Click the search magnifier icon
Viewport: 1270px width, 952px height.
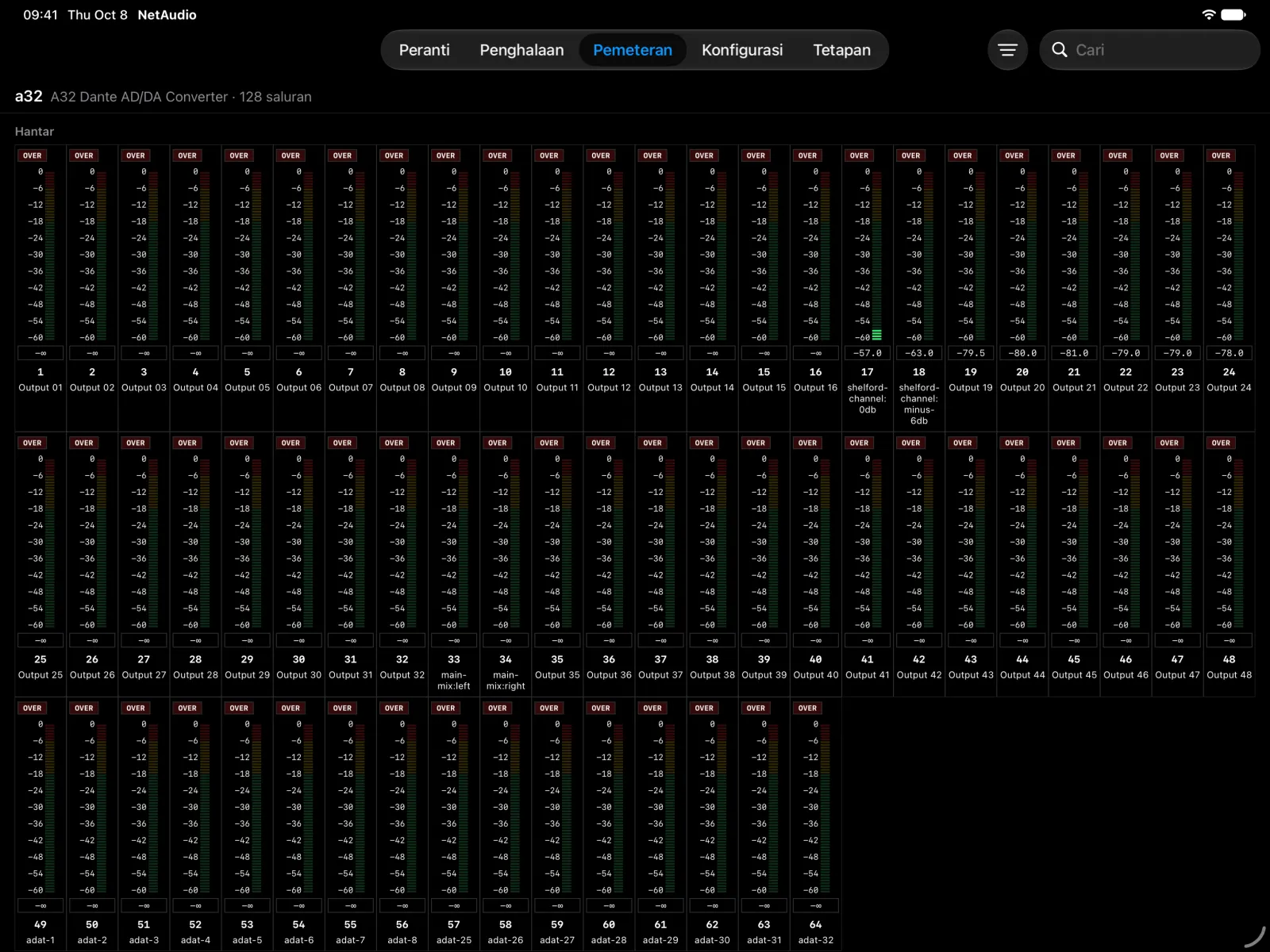click(x=1059, y=50)
